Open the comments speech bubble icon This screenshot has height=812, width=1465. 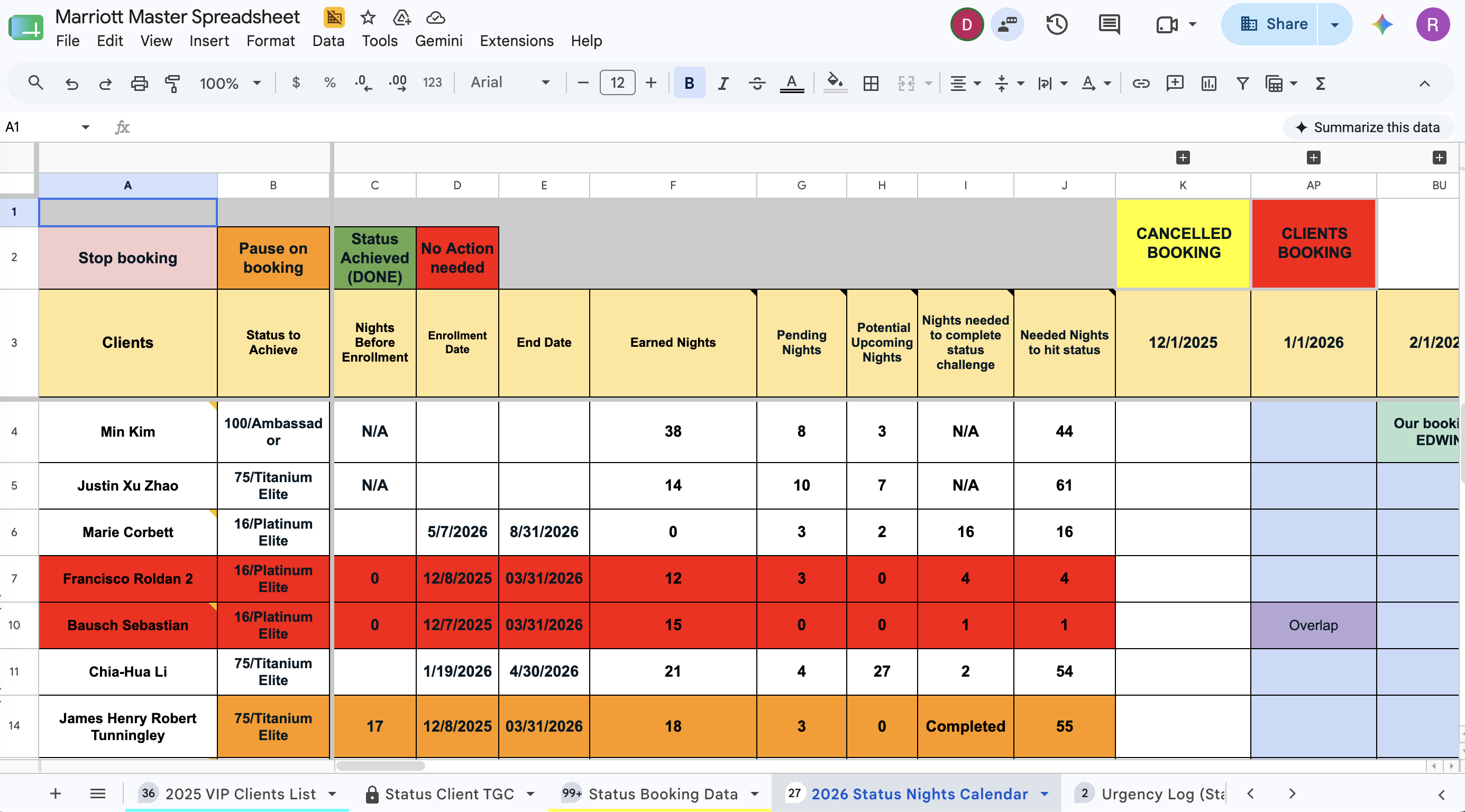click(1109, 24)
